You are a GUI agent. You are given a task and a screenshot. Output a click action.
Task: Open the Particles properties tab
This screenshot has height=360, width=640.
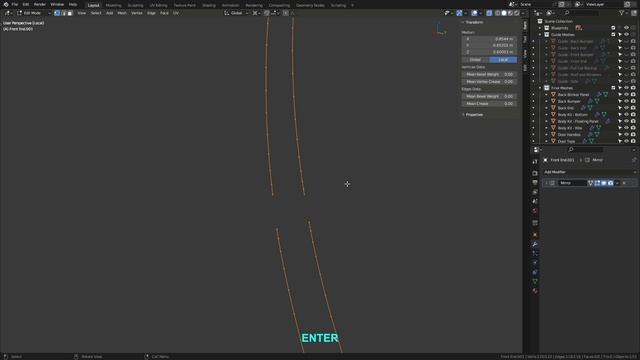(535, 253)
